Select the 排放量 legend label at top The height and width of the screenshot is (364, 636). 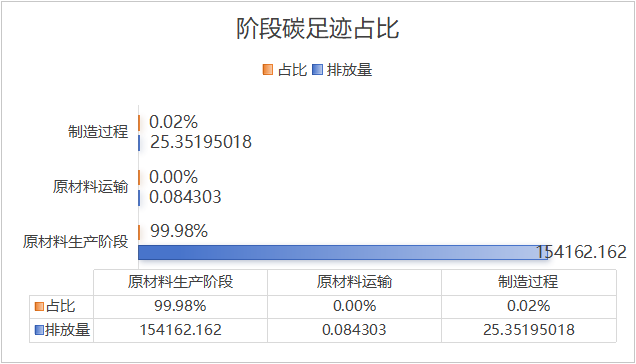pyautogui.click(x=350, y=70)
